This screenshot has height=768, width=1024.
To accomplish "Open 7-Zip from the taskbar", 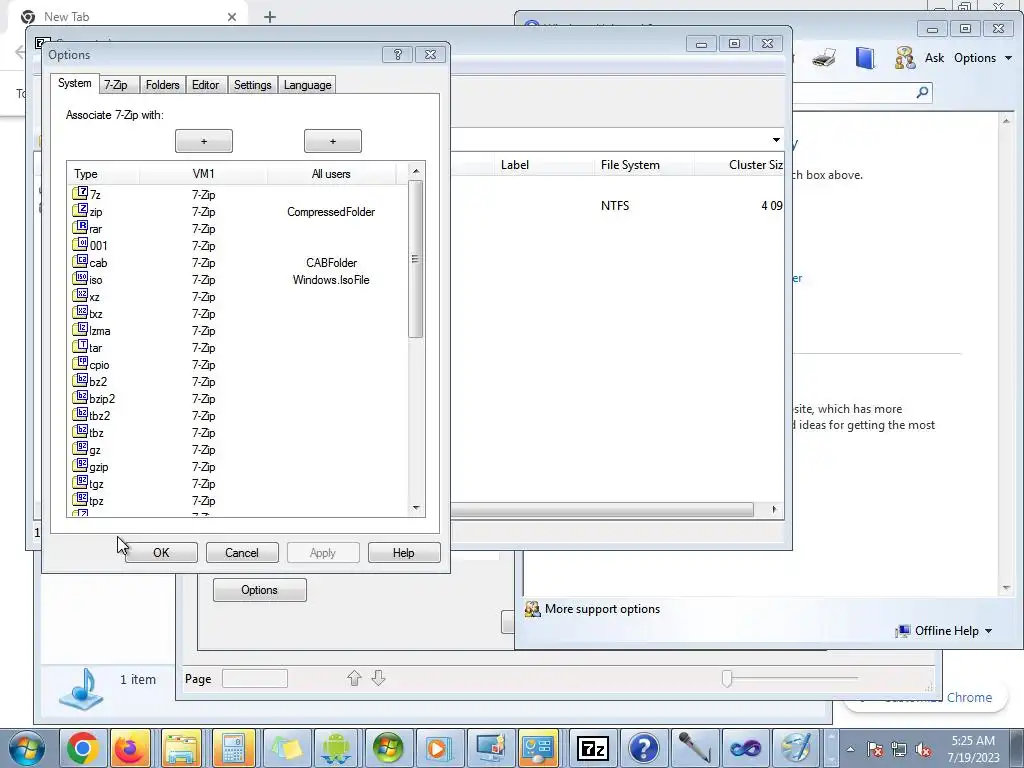I will (592, 748).
